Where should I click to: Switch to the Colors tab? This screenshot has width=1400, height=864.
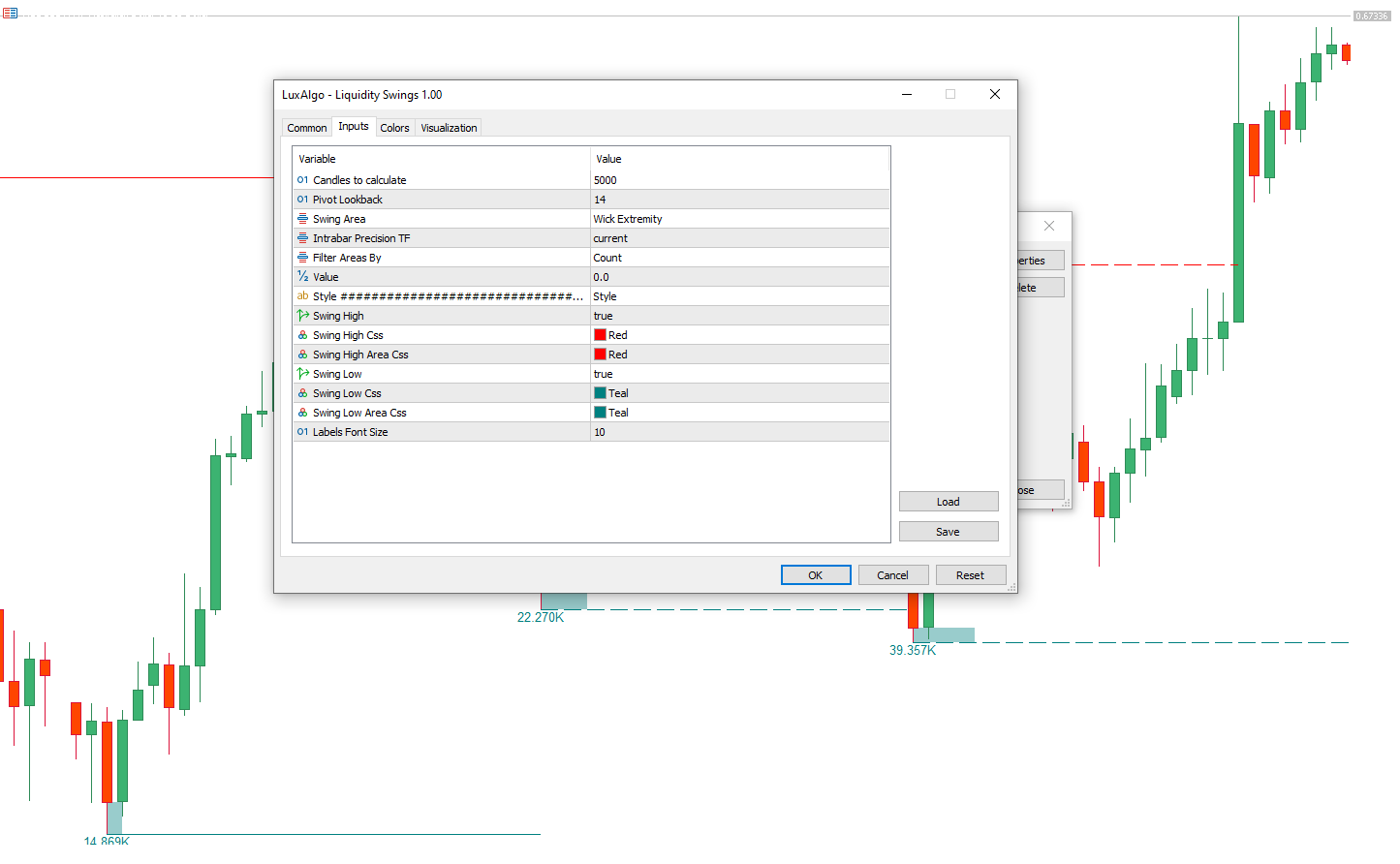click(394, 128)
